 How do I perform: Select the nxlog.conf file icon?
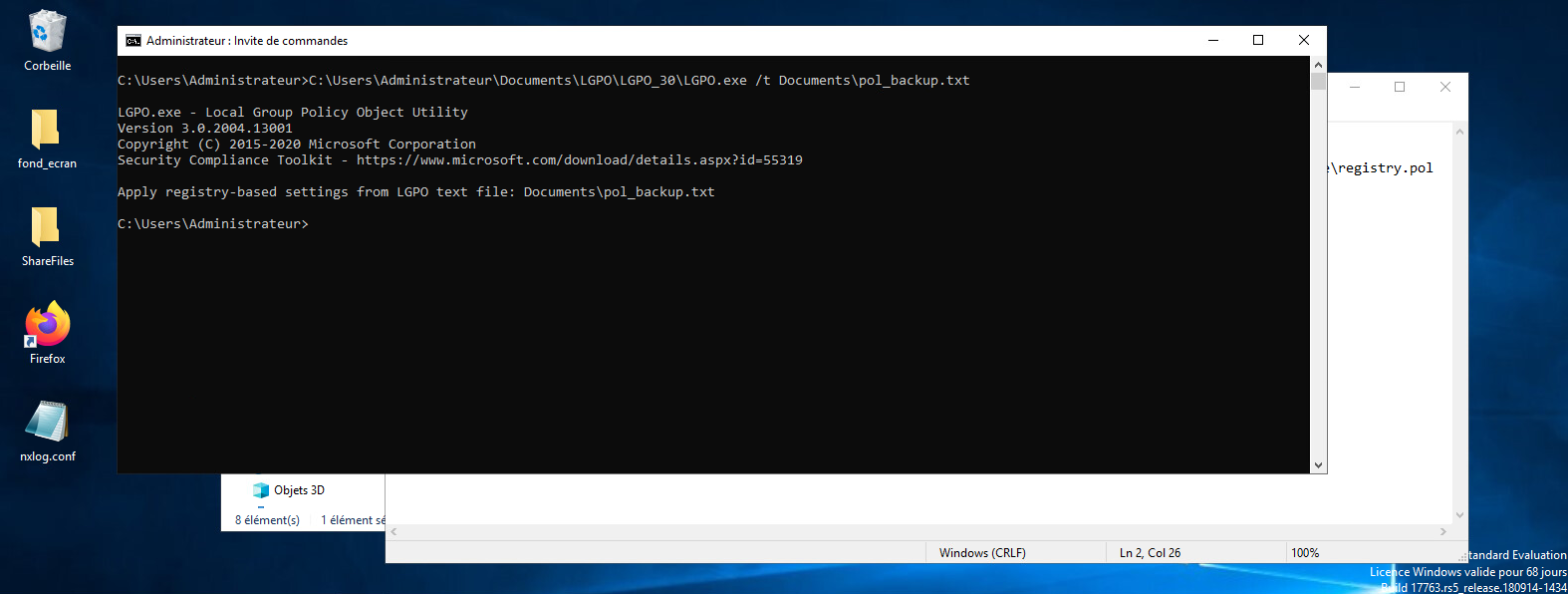point(47,424)
